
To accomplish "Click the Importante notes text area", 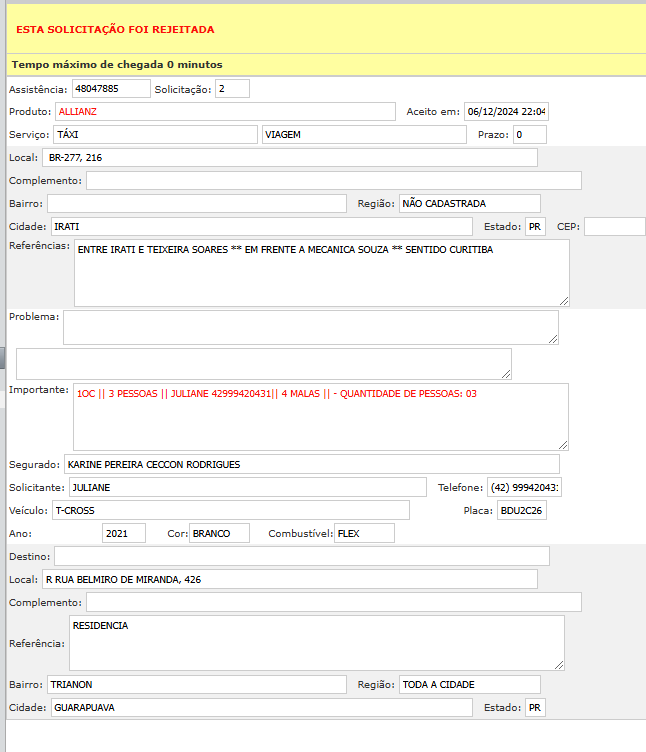I will pos(320,416).
